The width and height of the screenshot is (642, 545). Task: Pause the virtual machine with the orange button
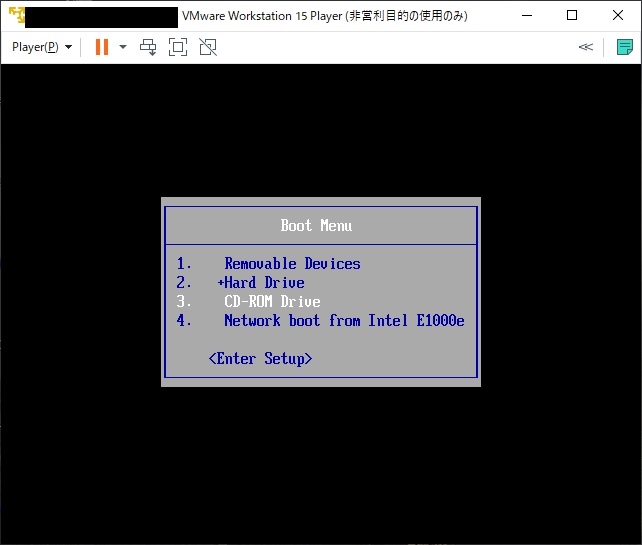pyautogui.click(x=102, y=47)
